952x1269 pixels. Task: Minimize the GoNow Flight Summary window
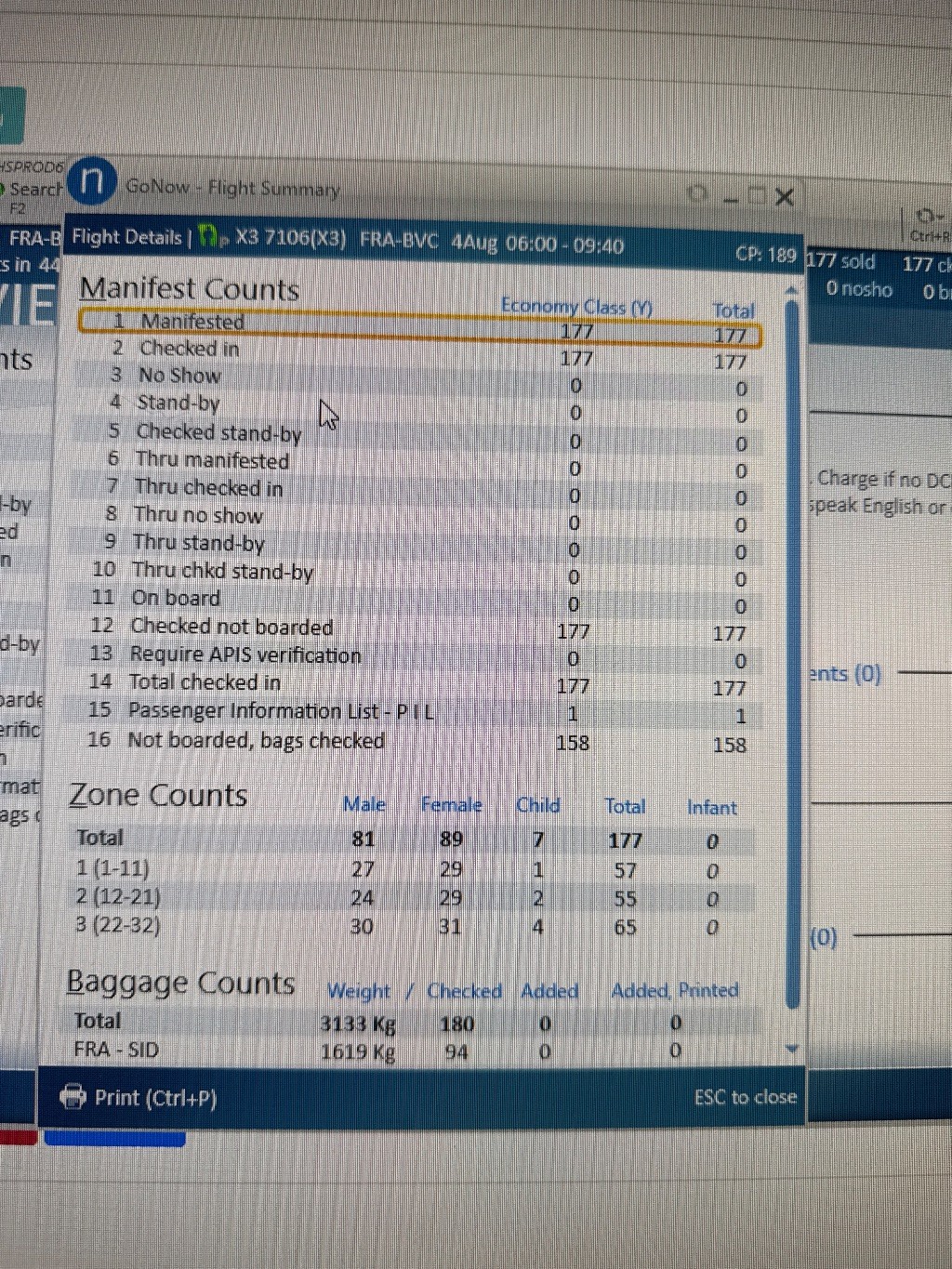pyautogui.click(x=731, y=197)
